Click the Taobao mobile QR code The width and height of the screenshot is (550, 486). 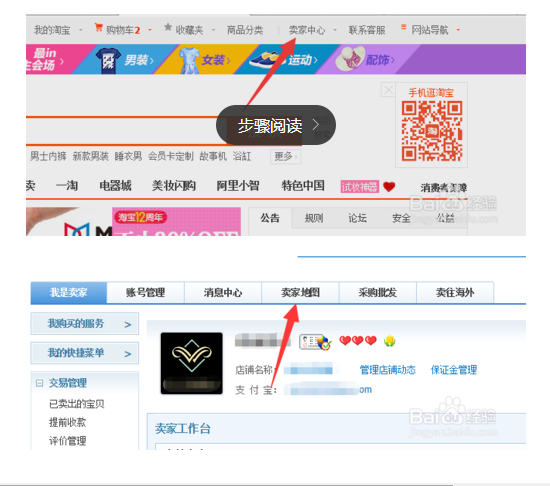click(x=432, y=131)
